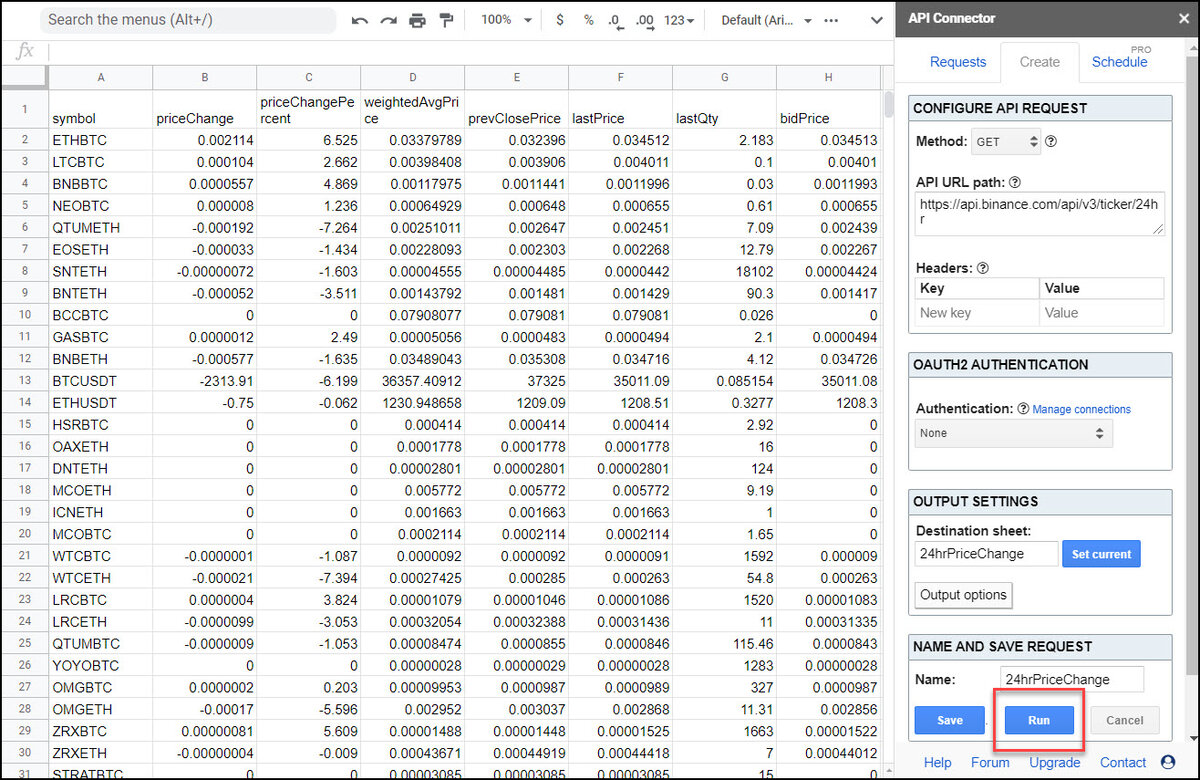The width and height of the screenshot is (1200, 780).
Task: Open help tooltip next to Method
Action: [1050, 142]
